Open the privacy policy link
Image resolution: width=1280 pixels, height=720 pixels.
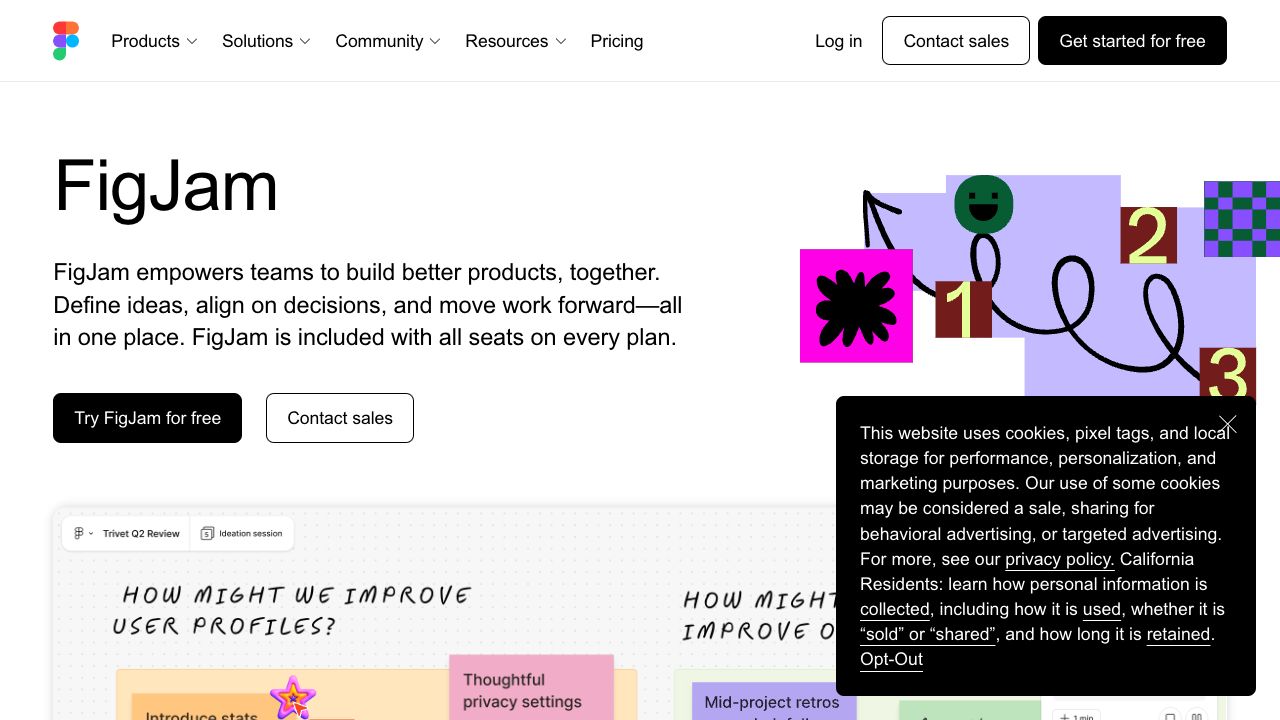coord(1059,559)
